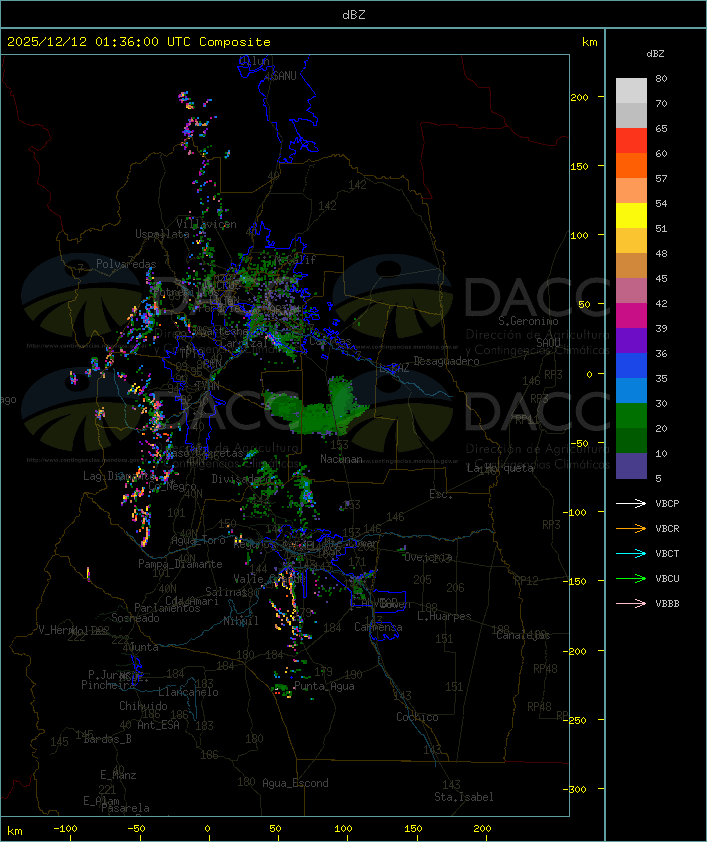The width and height of the screenshot is (707, 842).
Task: Click the orange VBCR arrow icon
Action: click(x=631, y=528)
